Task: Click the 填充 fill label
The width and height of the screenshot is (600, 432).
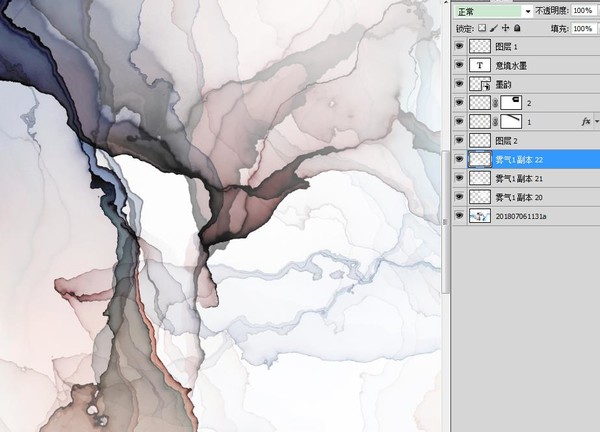Action: point(560,28)
